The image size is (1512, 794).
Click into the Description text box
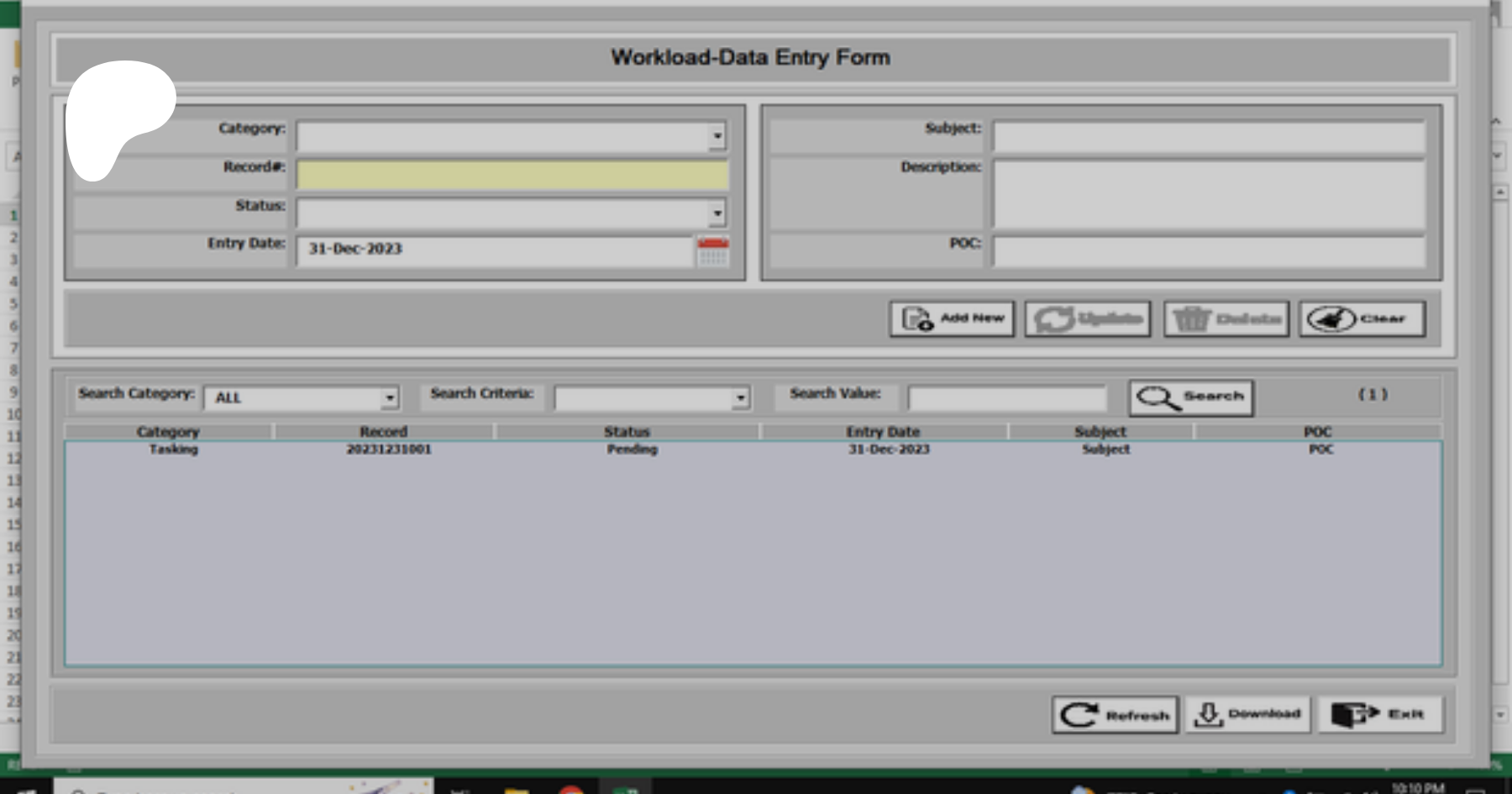1208,194
